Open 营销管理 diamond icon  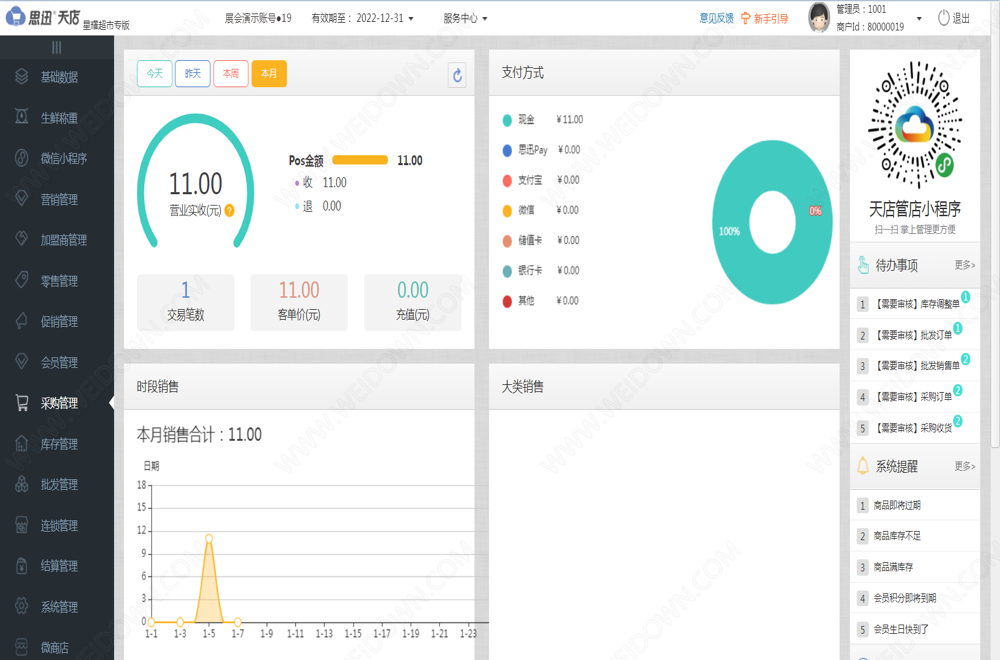pos(22,199)
